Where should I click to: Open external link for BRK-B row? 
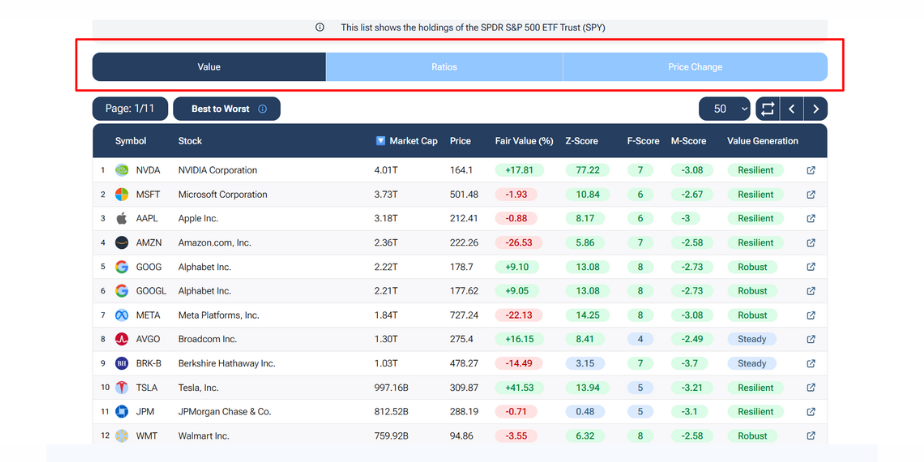[x=811, y=364]
